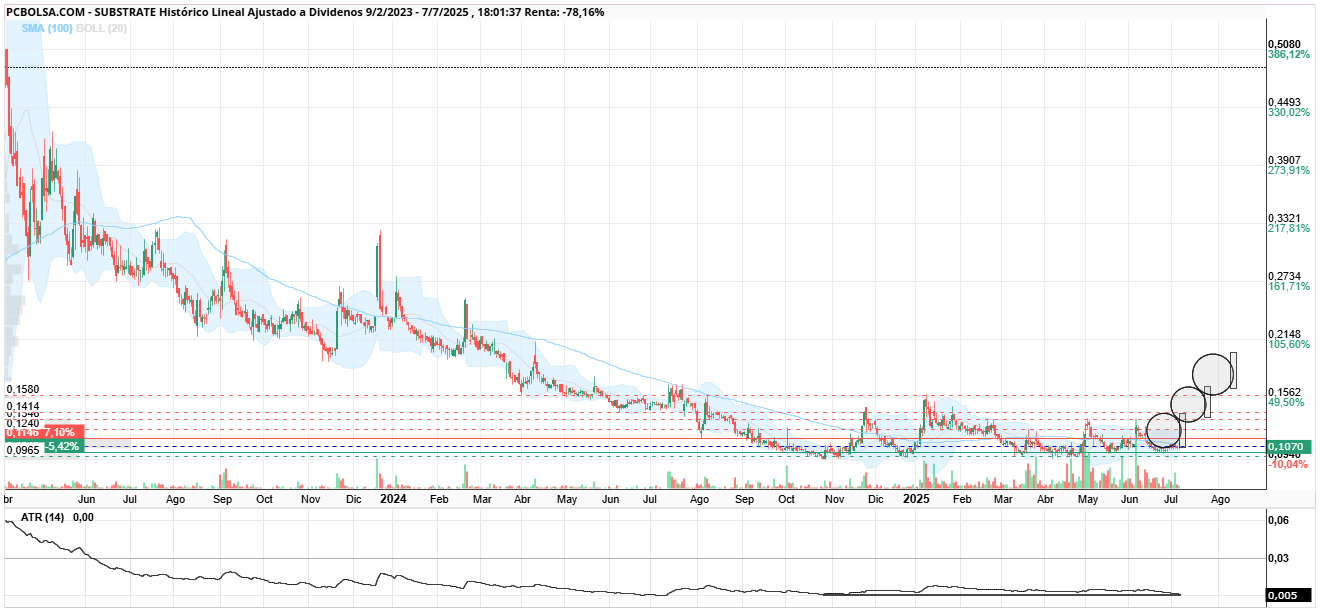Screen dimensions: 1320x612
Task: Click the 0,03 ATR scale label
Action: pos(1277,559)
